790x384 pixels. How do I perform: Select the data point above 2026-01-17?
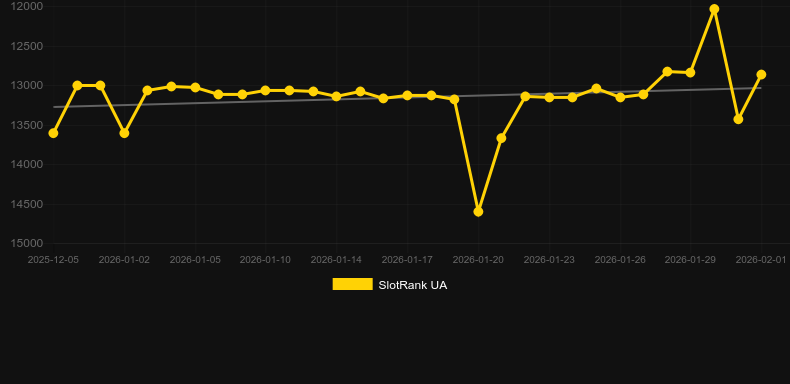pos(407,95)
